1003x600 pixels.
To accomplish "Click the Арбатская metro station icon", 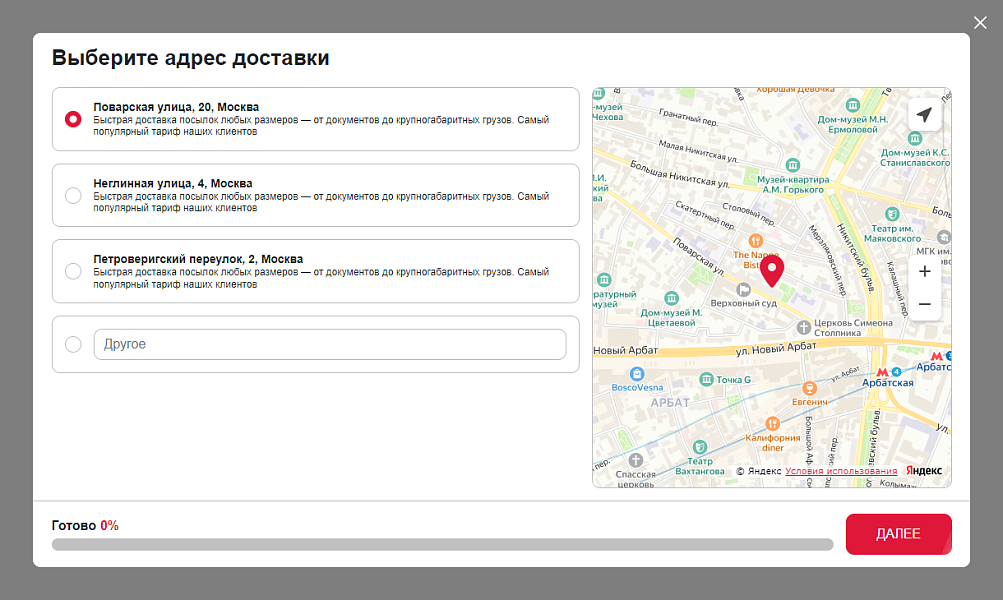I will click(882, 372).
